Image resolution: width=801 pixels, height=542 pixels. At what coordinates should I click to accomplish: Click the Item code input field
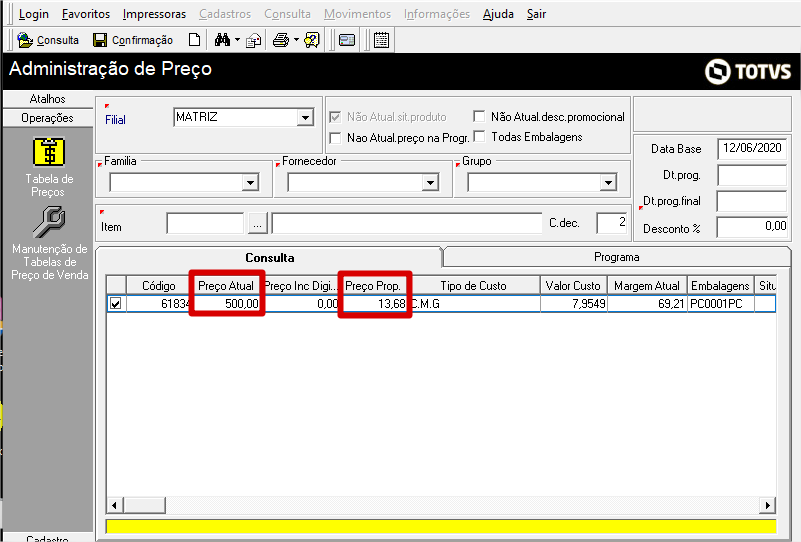[x=205, y=224]
